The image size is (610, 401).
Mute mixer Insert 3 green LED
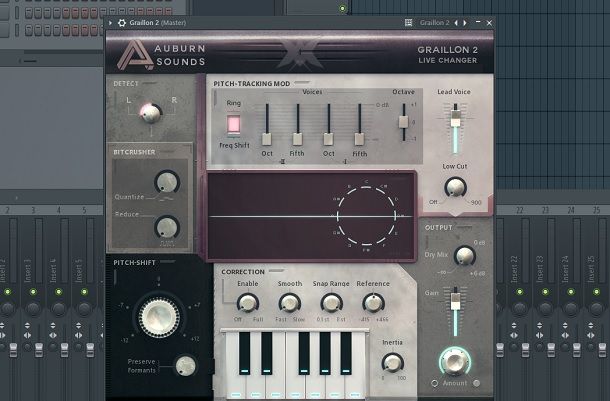33,292
